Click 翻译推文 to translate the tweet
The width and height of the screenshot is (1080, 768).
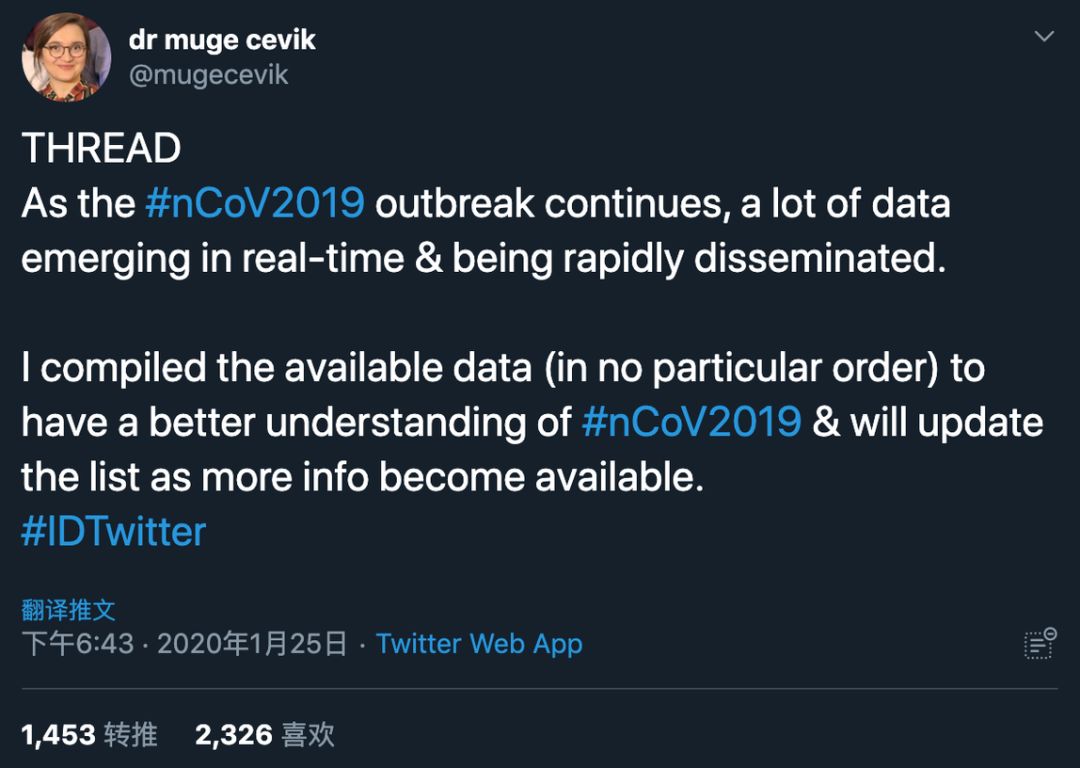tap(68, 609)
